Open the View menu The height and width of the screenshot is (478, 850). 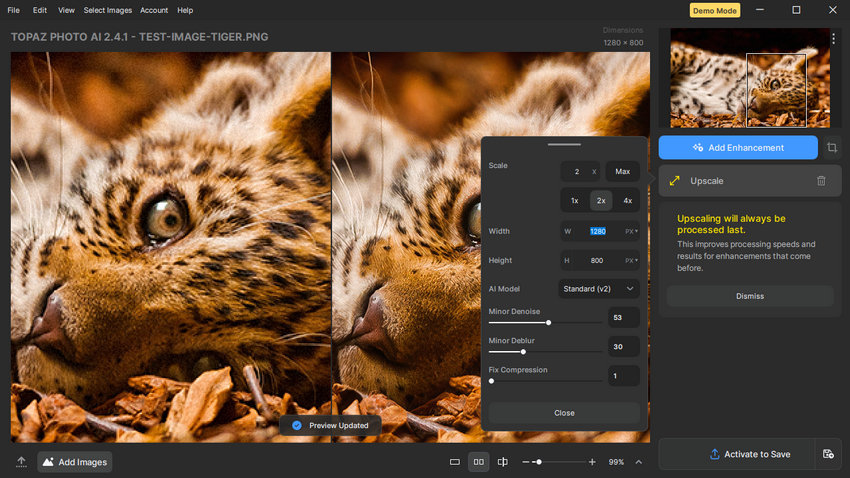click(x=66, y=10)
